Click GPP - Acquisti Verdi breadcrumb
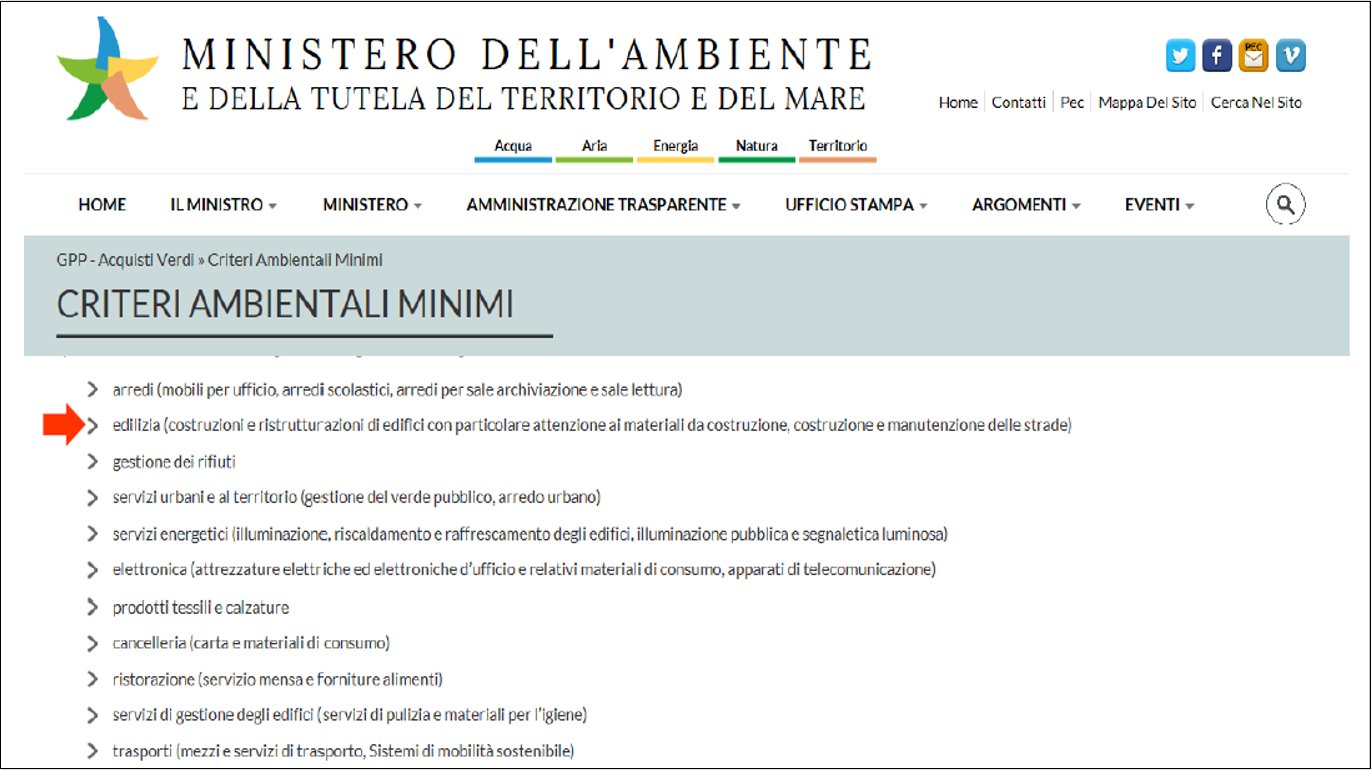The image size is (1371, 770). click(125, 260)
